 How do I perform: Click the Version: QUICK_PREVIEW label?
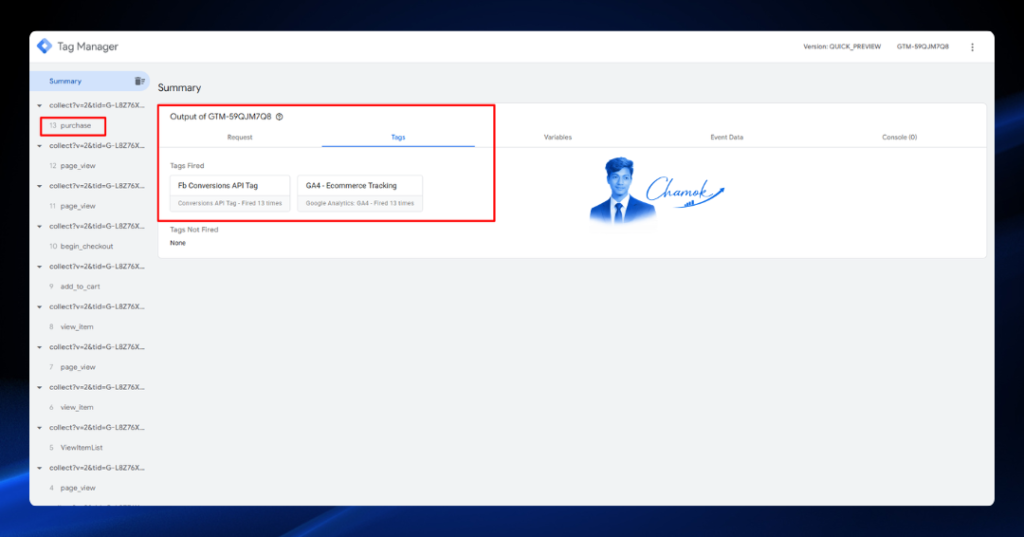click(842, 47)
